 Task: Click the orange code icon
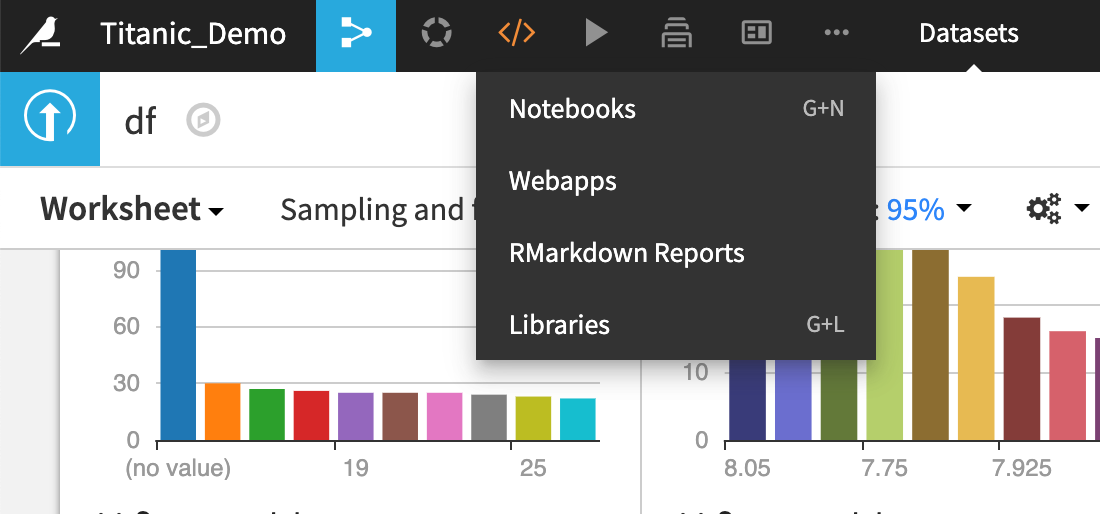516,34
